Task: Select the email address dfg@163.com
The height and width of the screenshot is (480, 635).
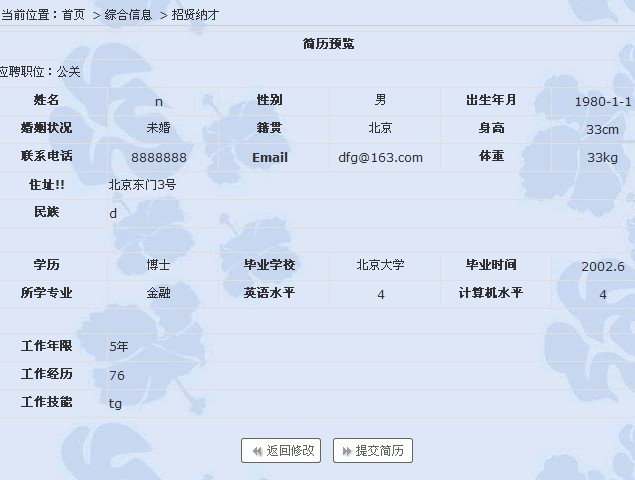Action: pos(380,157)
